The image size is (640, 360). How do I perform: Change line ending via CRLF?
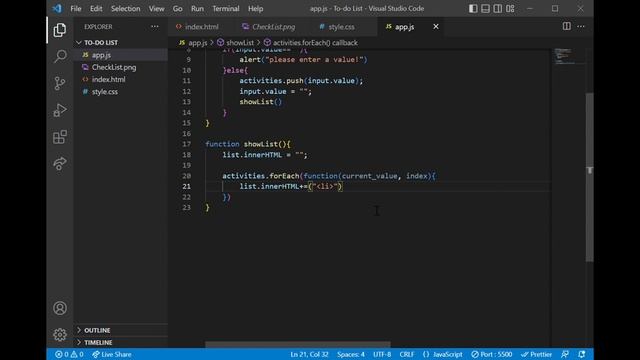(x=407, y=354)
